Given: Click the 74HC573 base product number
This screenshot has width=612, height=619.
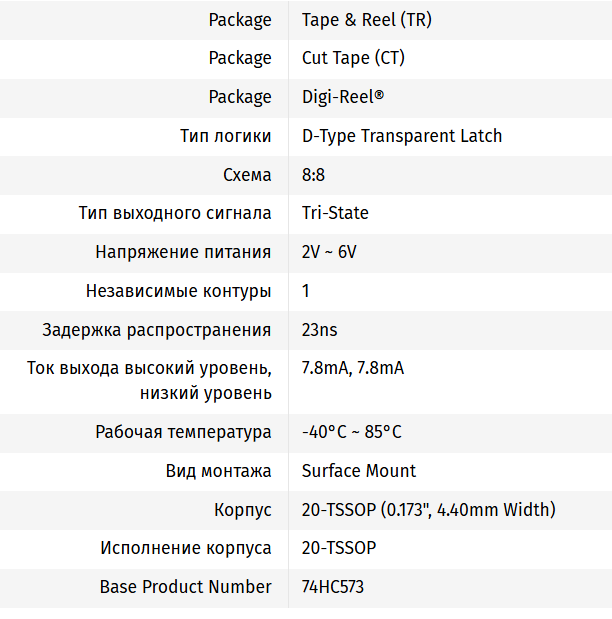Looking at the screenshot, I should pyautogui.click(x=333, y=587).
